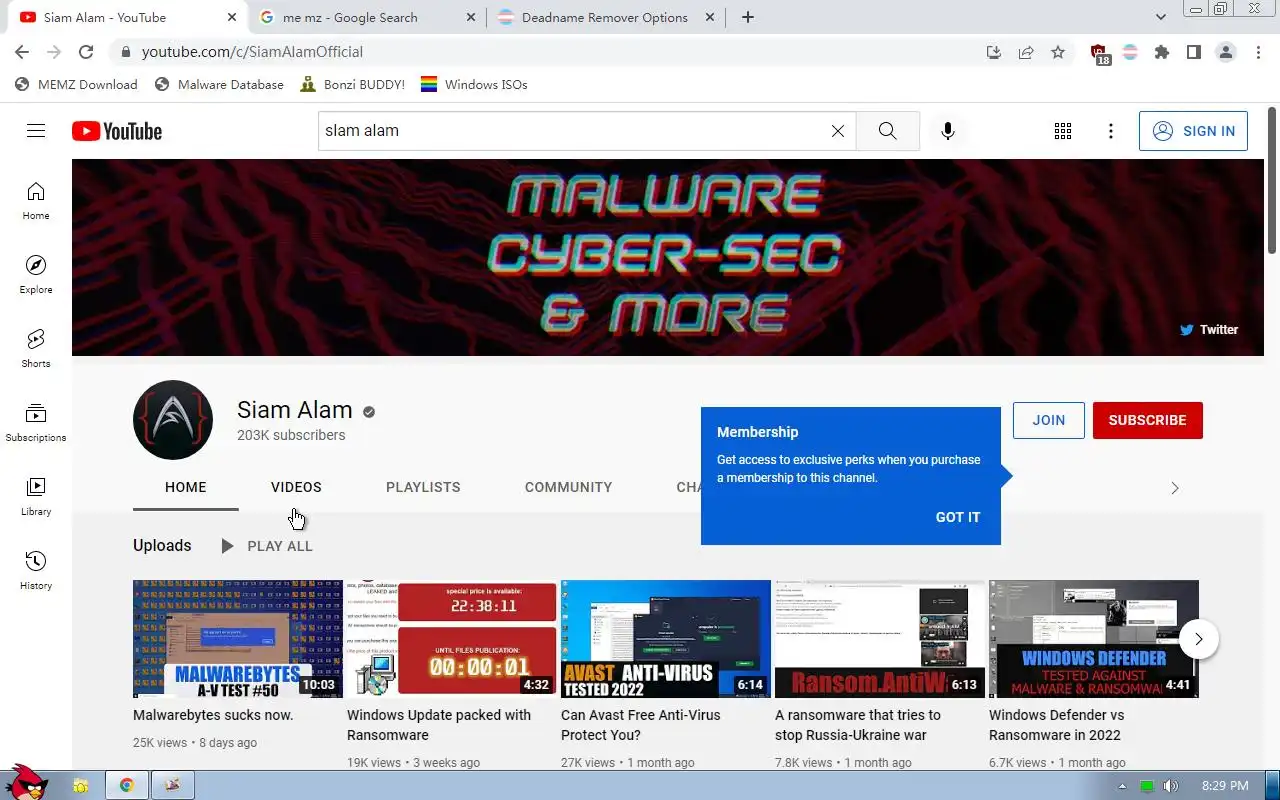
Task: Open Shorts in the sidebar
Action: tap(36, 349)
